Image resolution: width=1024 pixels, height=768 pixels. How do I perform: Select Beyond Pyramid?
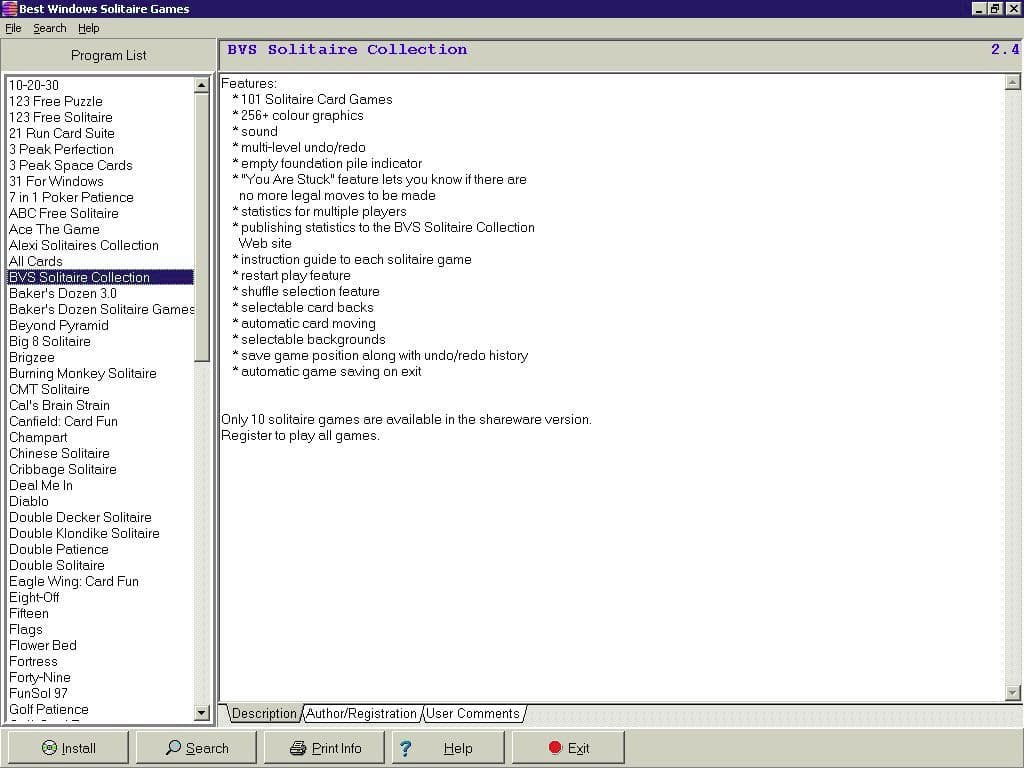pyautogui.click(x=100, y=325)
